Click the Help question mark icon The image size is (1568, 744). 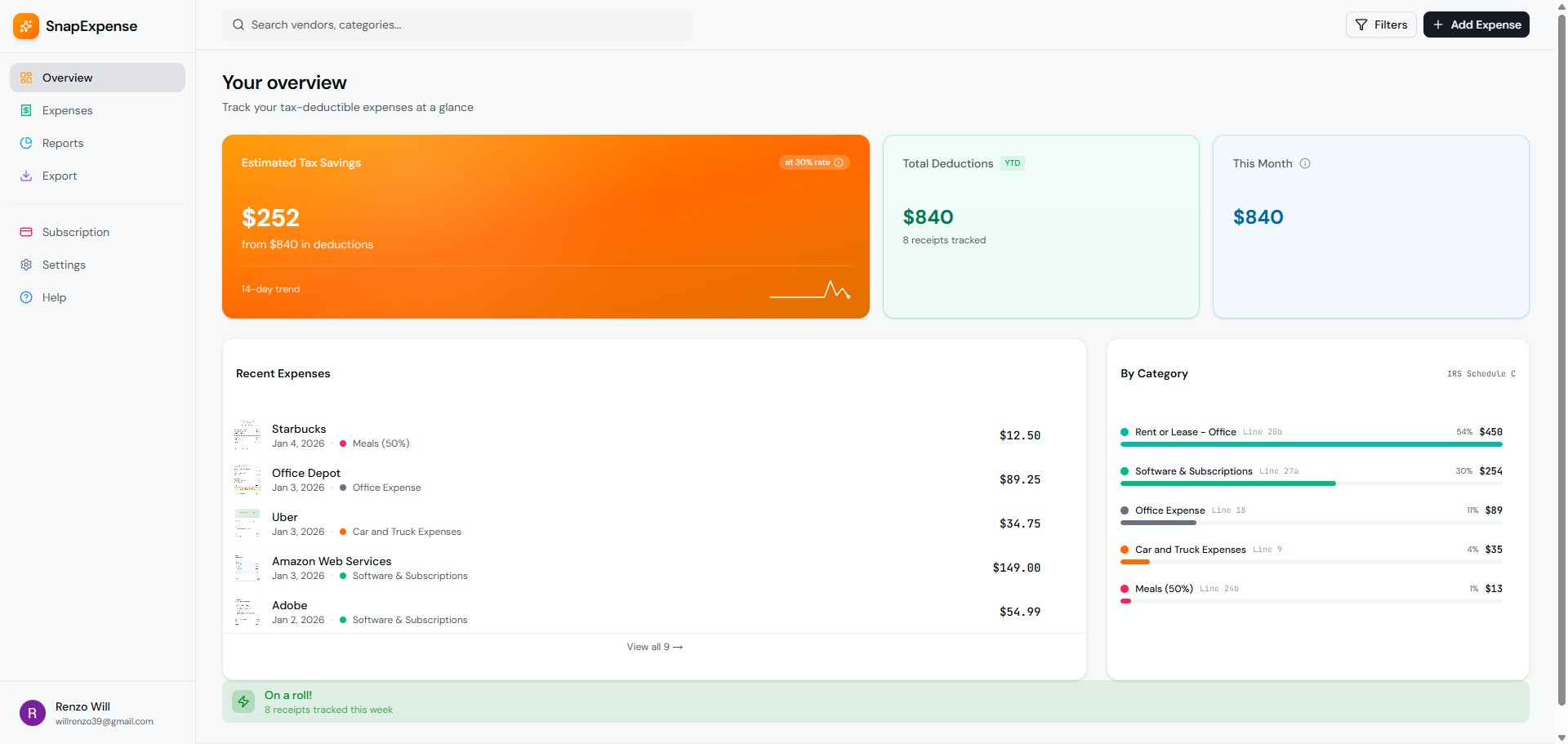click(25, 296)
